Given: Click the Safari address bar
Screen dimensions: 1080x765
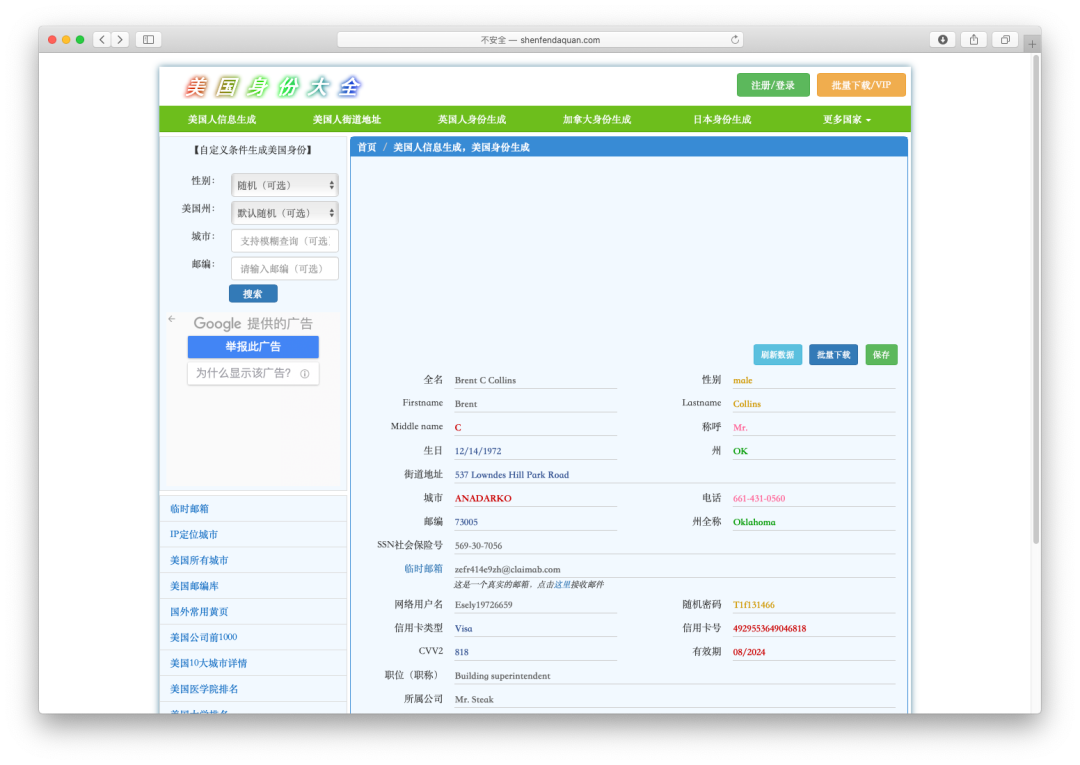Looking at the screenshot, I should coord(540,40).
